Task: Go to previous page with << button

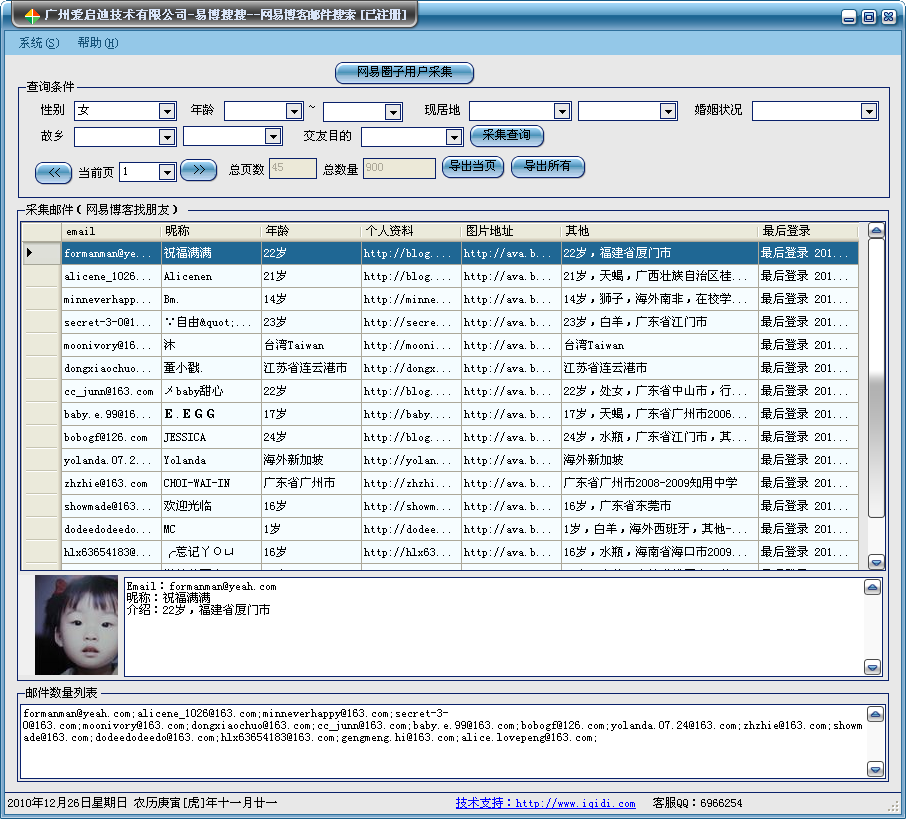Action: pos(54,172)
